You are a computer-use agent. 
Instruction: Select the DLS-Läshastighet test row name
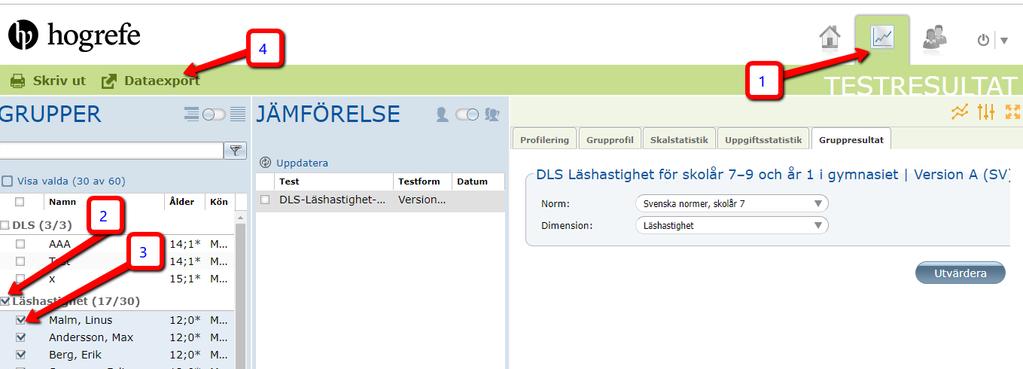(x=332, y=200)
